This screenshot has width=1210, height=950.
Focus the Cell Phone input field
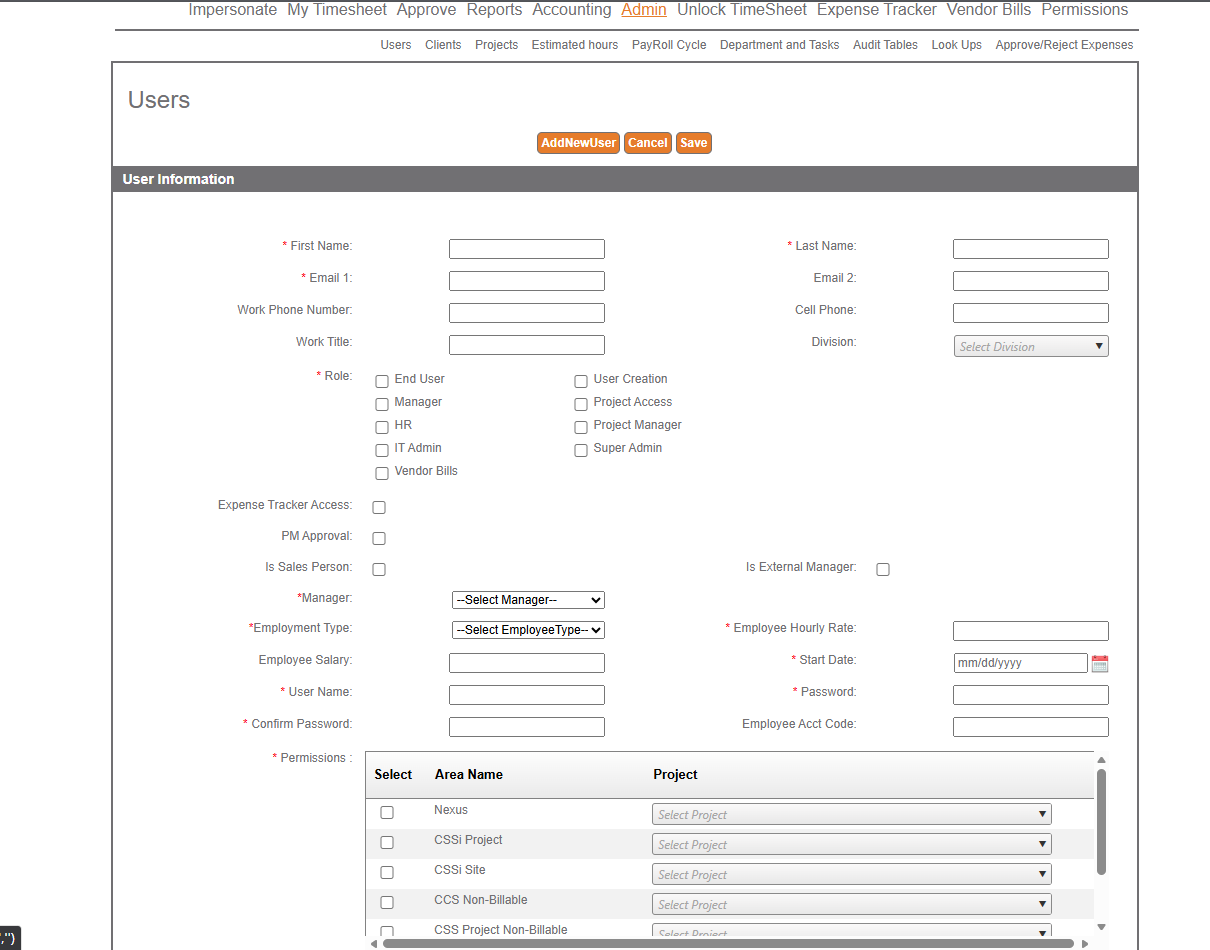1031,313
